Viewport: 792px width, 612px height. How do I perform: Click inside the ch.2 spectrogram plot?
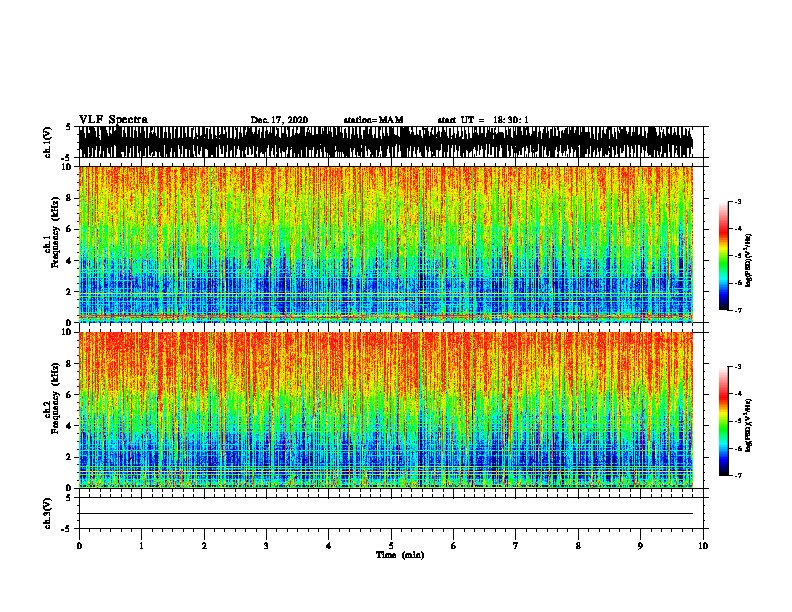385,410
